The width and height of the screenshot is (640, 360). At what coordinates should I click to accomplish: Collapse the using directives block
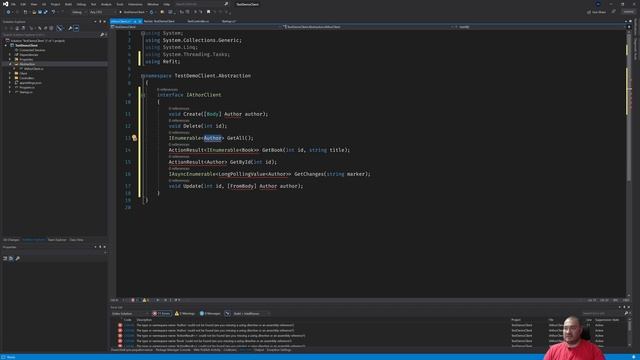coord(142,33)
